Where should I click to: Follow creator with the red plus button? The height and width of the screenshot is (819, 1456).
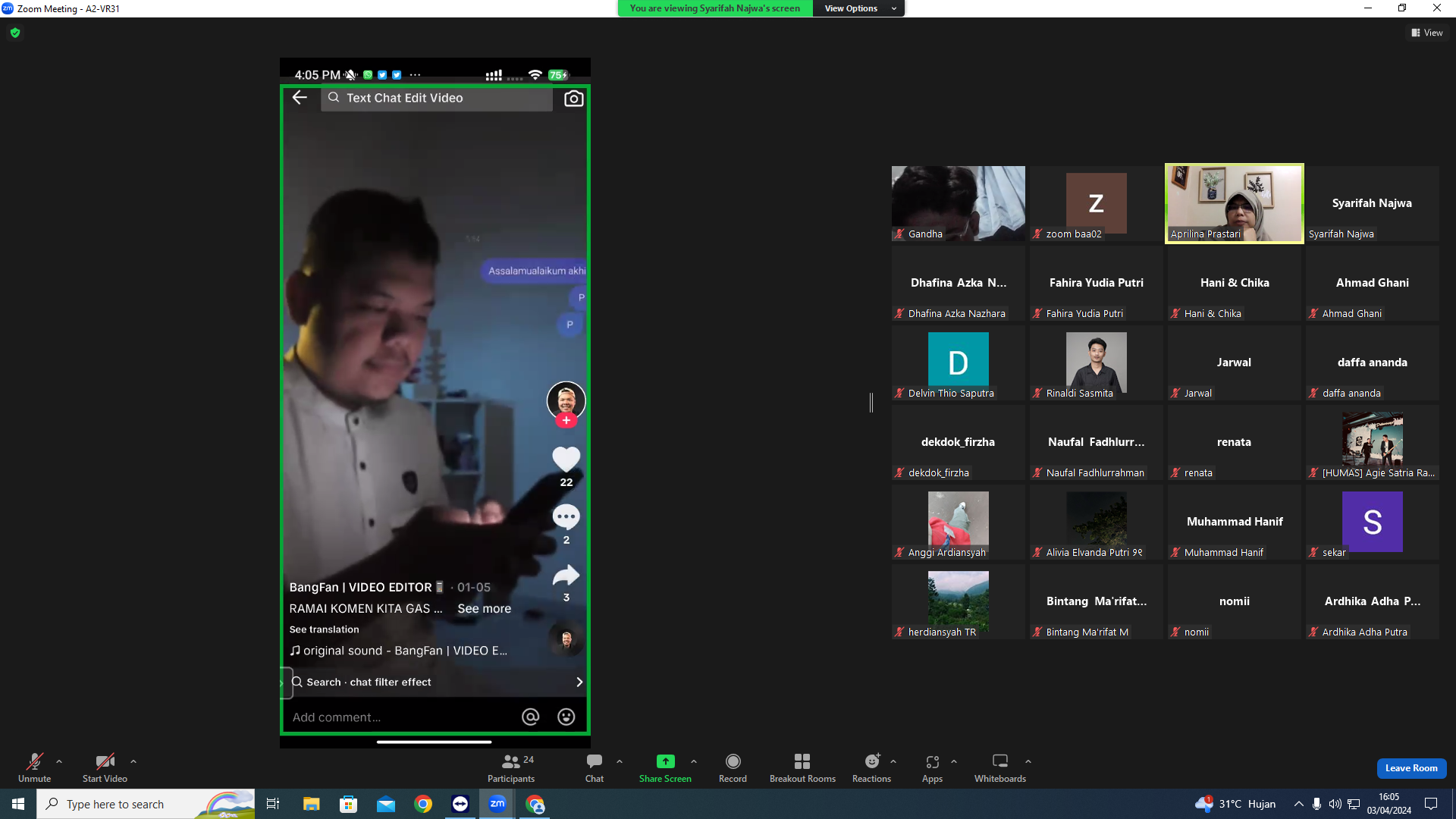pyautogui.click(x=566, y=420)
